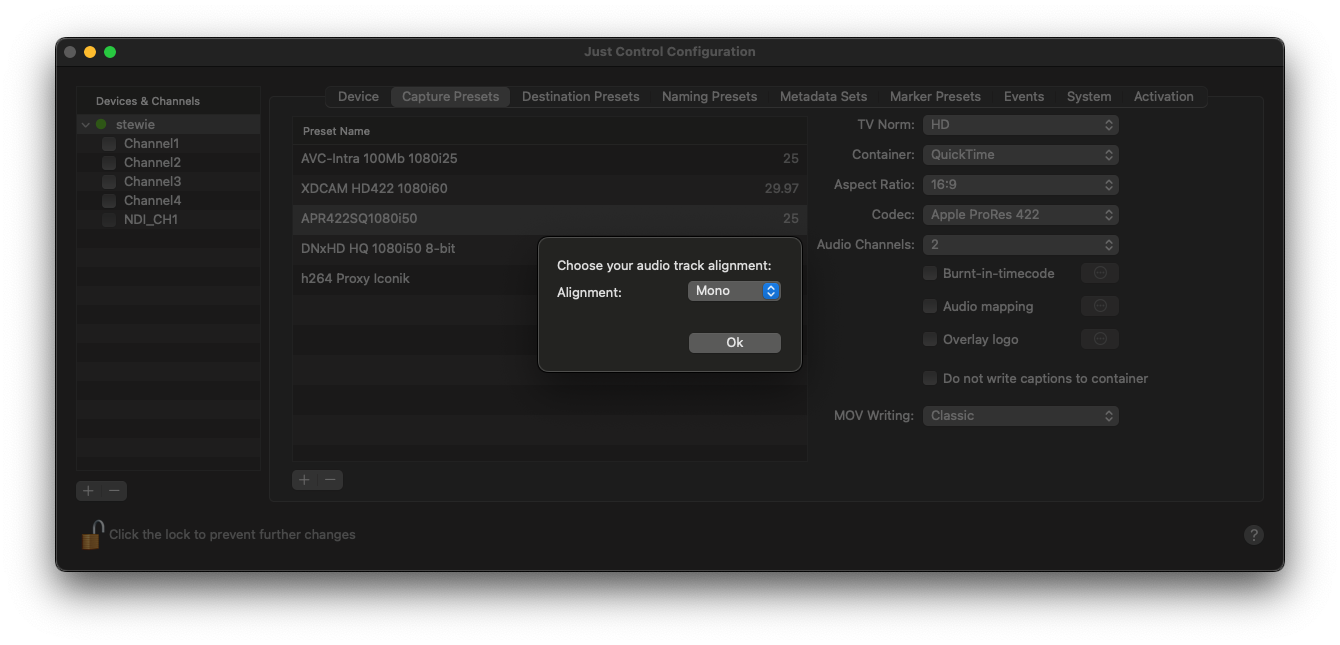Open the Aspect Ratio dropdown
The width and height of the screenshot is (1340, 645).
coord(1020,185)
